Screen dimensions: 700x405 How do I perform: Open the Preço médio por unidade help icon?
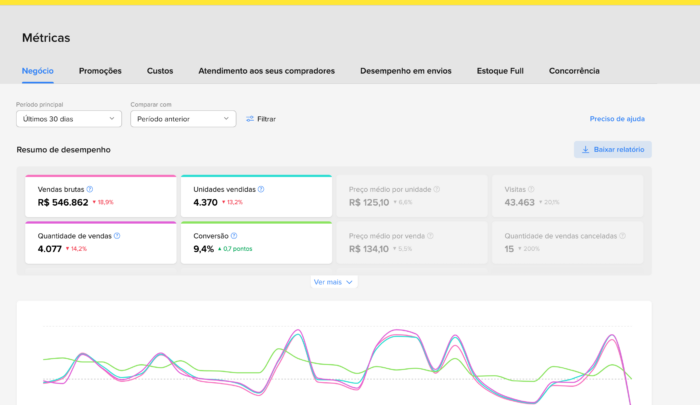[x=437, y=189]
